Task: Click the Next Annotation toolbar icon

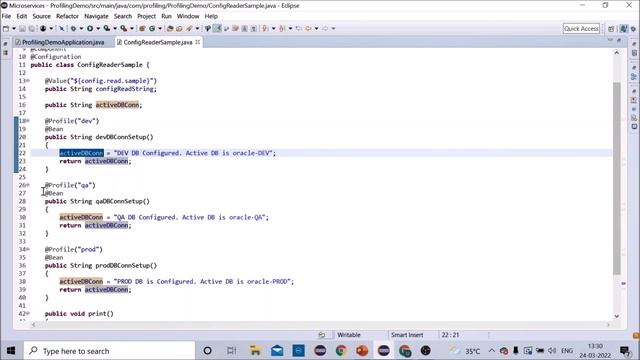Action: coord(265,29)
